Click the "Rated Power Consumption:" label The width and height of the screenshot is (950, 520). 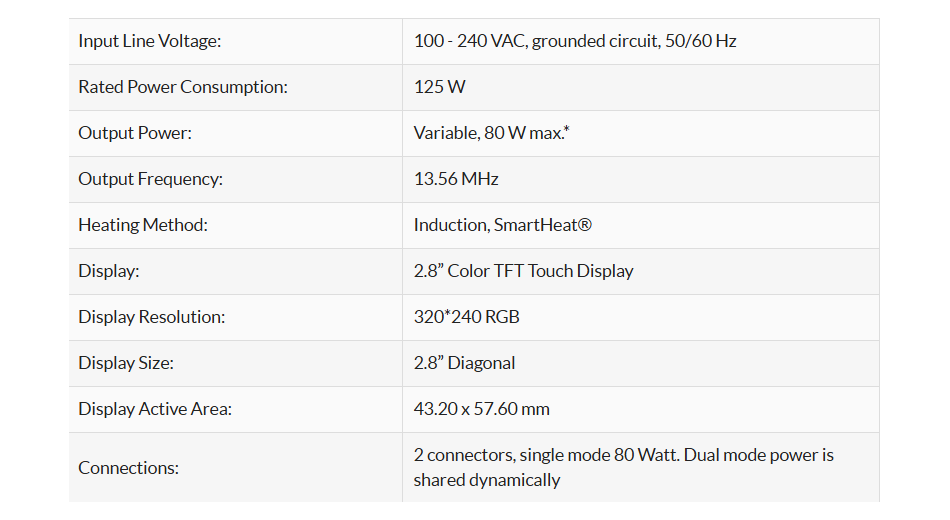click(x=183, y=87)
